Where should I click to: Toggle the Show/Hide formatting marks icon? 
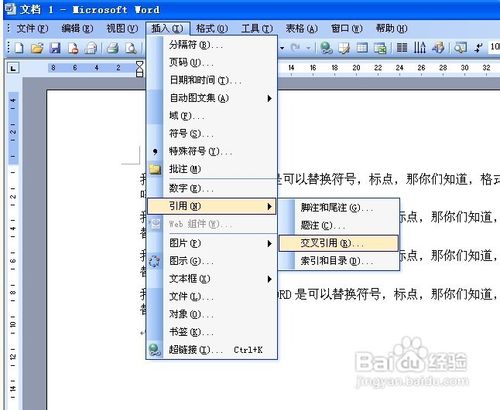click(478, 48)
